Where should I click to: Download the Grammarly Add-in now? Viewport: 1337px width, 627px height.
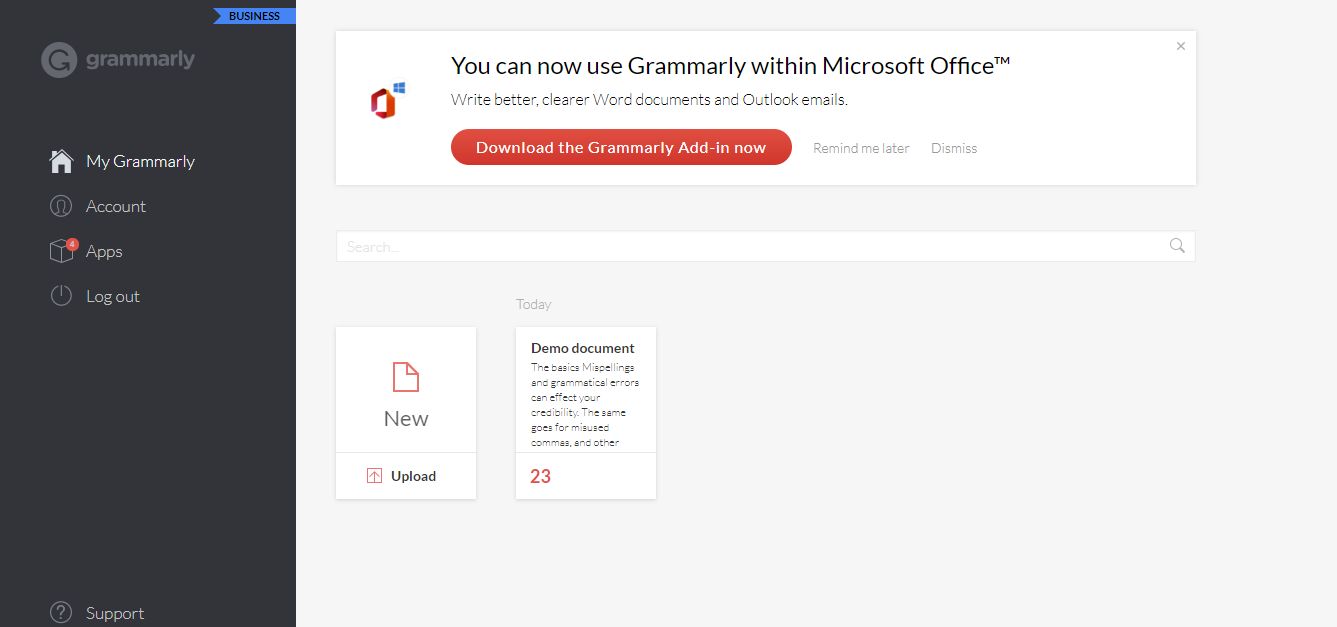(621, 147)
